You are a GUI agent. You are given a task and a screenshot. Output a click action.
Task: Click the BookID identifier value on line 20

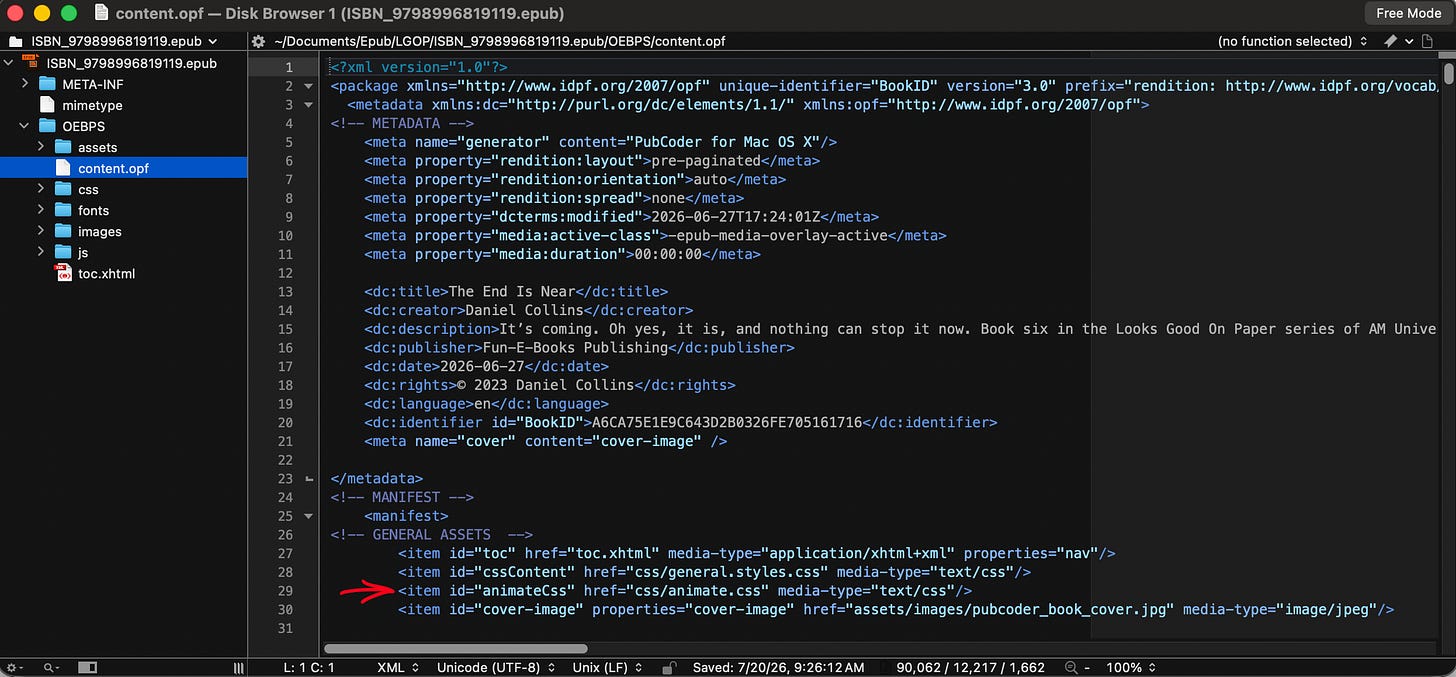tap(727, 422)
